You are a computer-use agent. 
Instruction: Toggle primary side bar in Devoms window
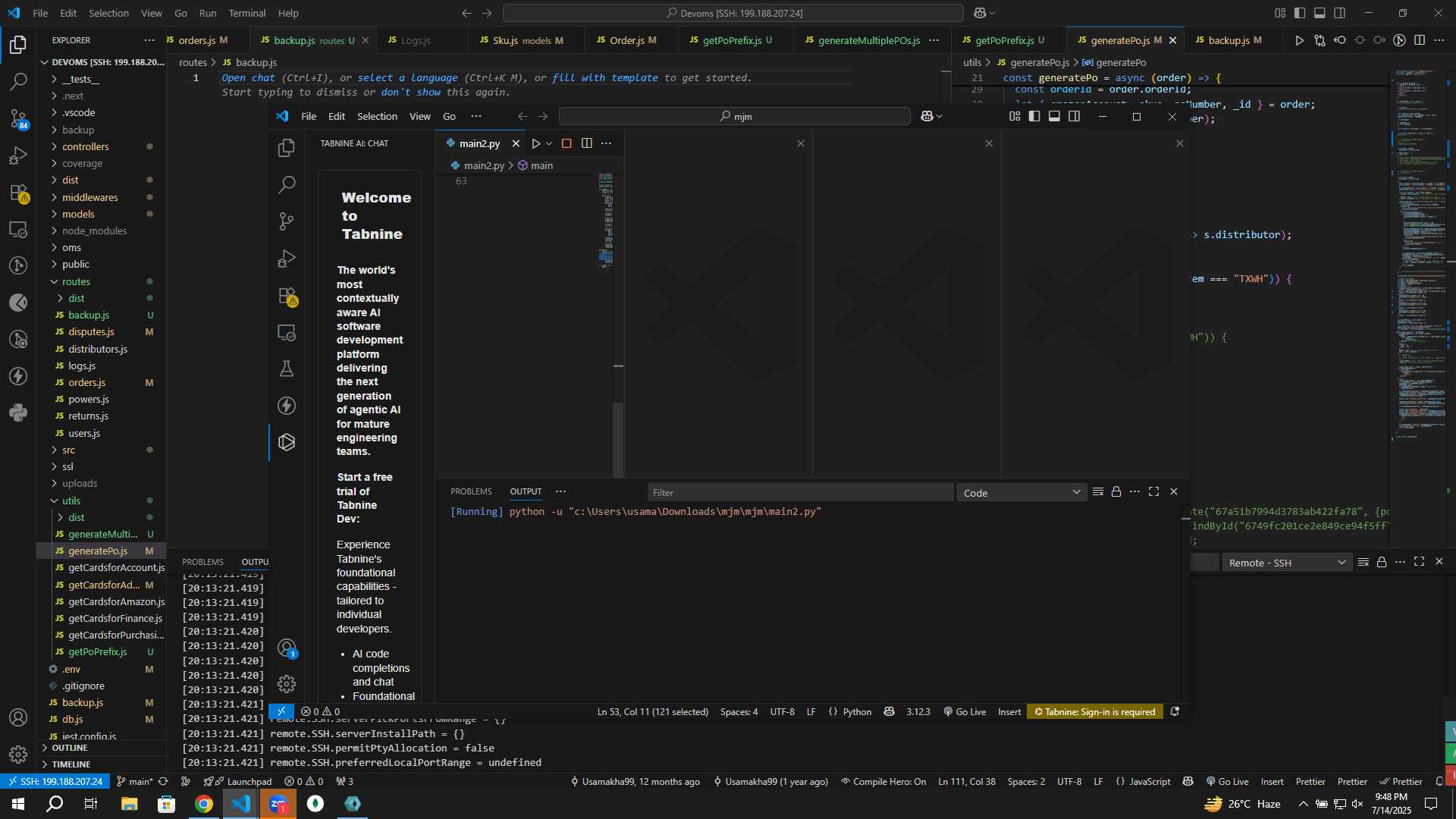pos(1300,13)
